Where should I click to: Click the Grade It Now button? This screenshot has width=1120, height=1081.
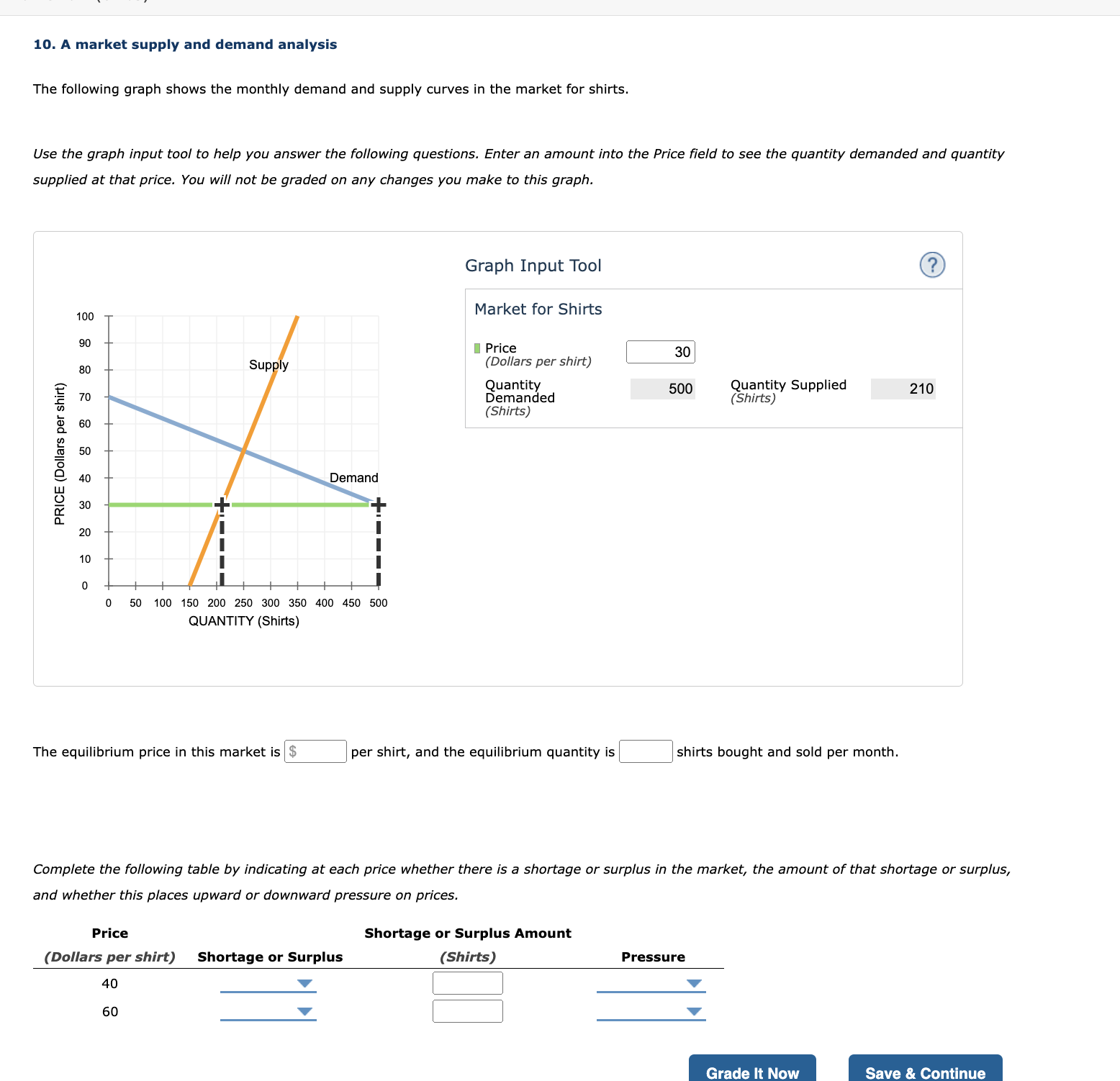752,1072
